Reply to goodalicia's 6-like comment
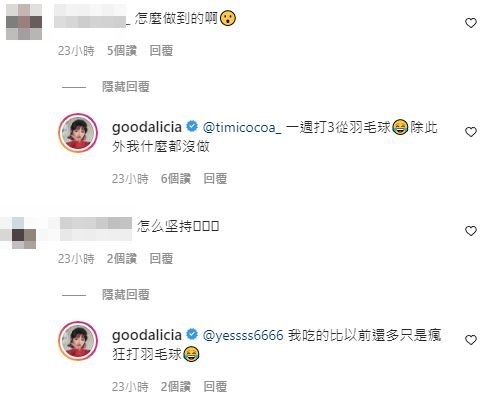489x402 pixels. [215, 179]
